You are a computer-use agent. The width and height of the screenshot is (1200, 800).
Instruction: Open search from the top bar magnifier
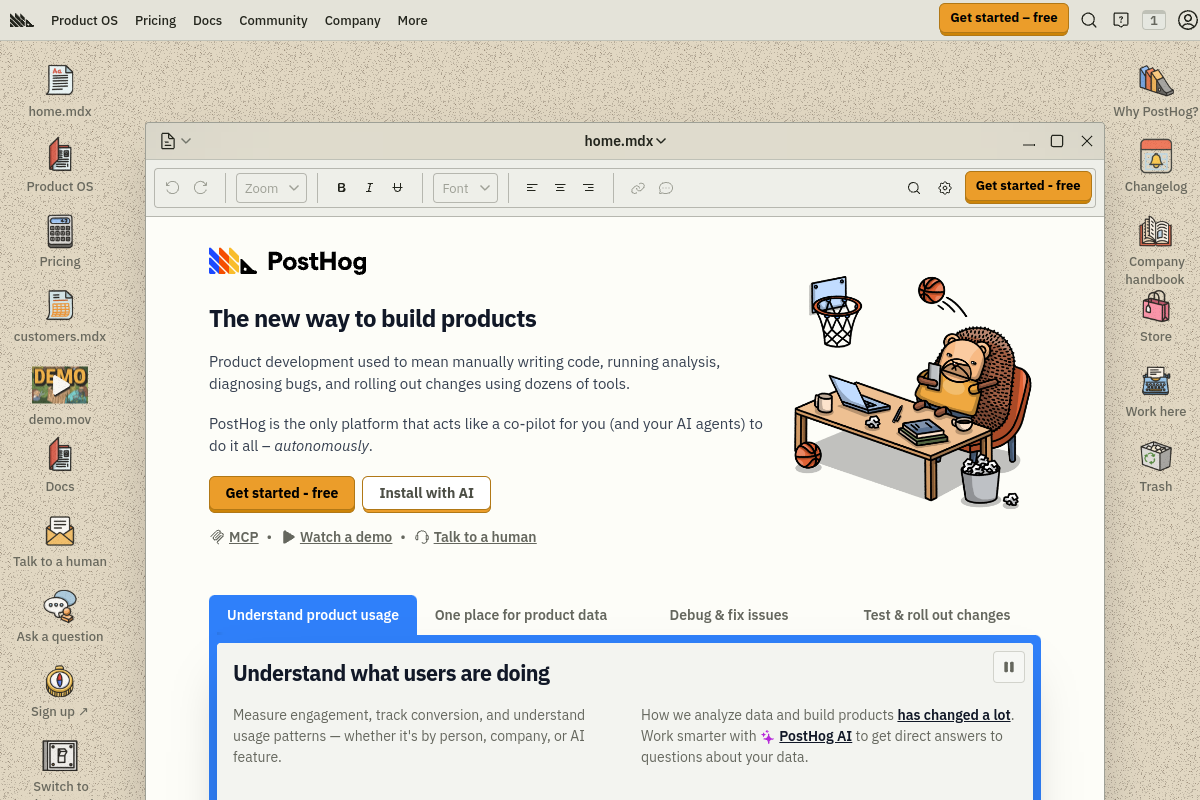pyautogui.click(x=1089, y=19)
